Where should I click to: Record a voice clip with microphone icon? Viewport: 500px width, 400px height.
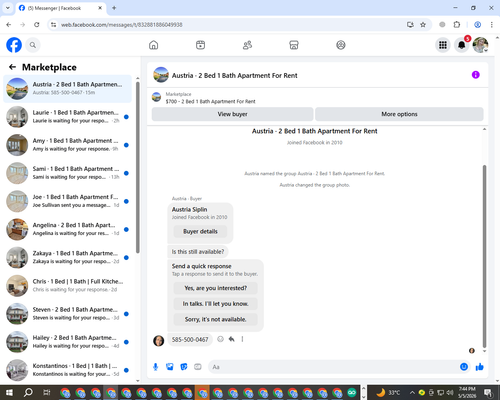(155, 367)
